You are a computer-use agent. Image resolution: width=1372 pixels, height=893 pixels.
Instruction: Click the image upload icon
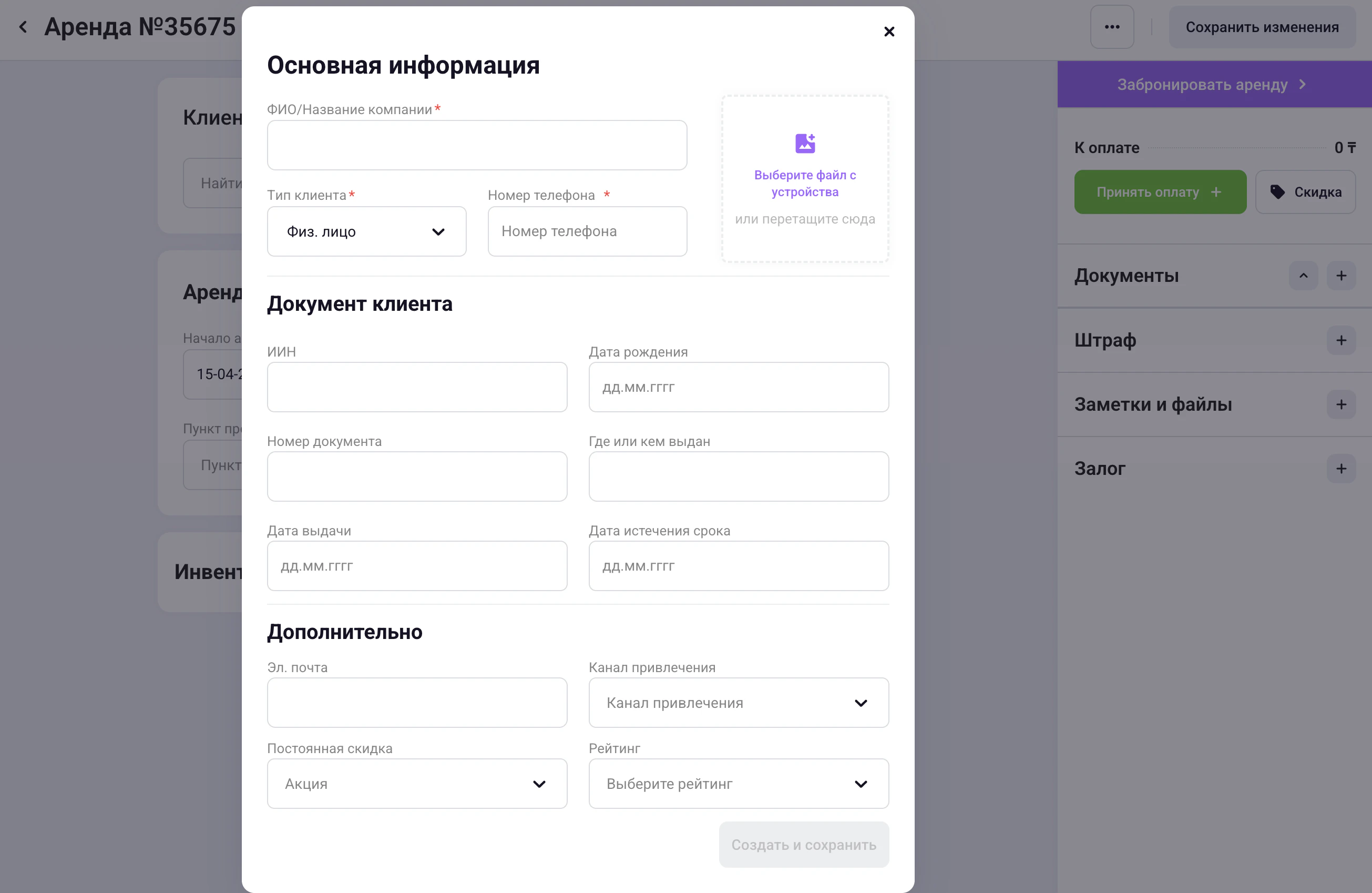pos(805,143)
